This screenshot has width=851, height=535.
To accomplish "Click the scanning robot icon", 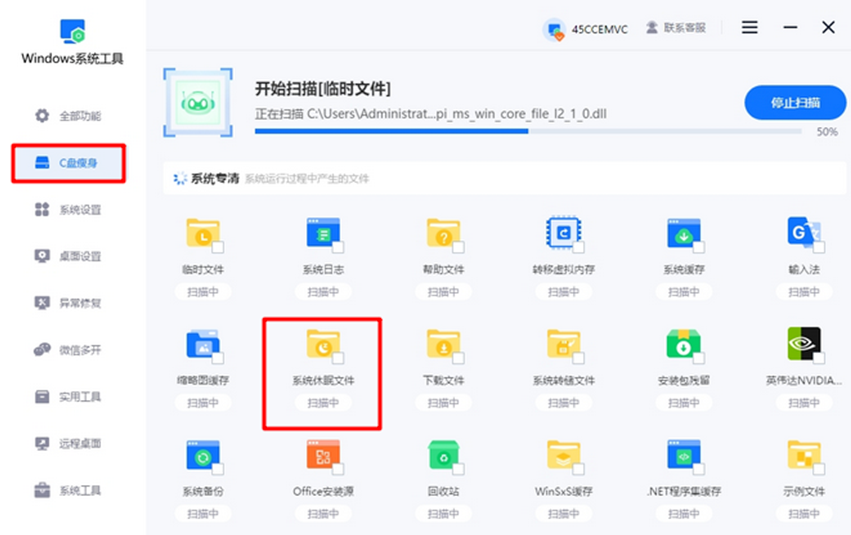I will (x=198, y=103).
